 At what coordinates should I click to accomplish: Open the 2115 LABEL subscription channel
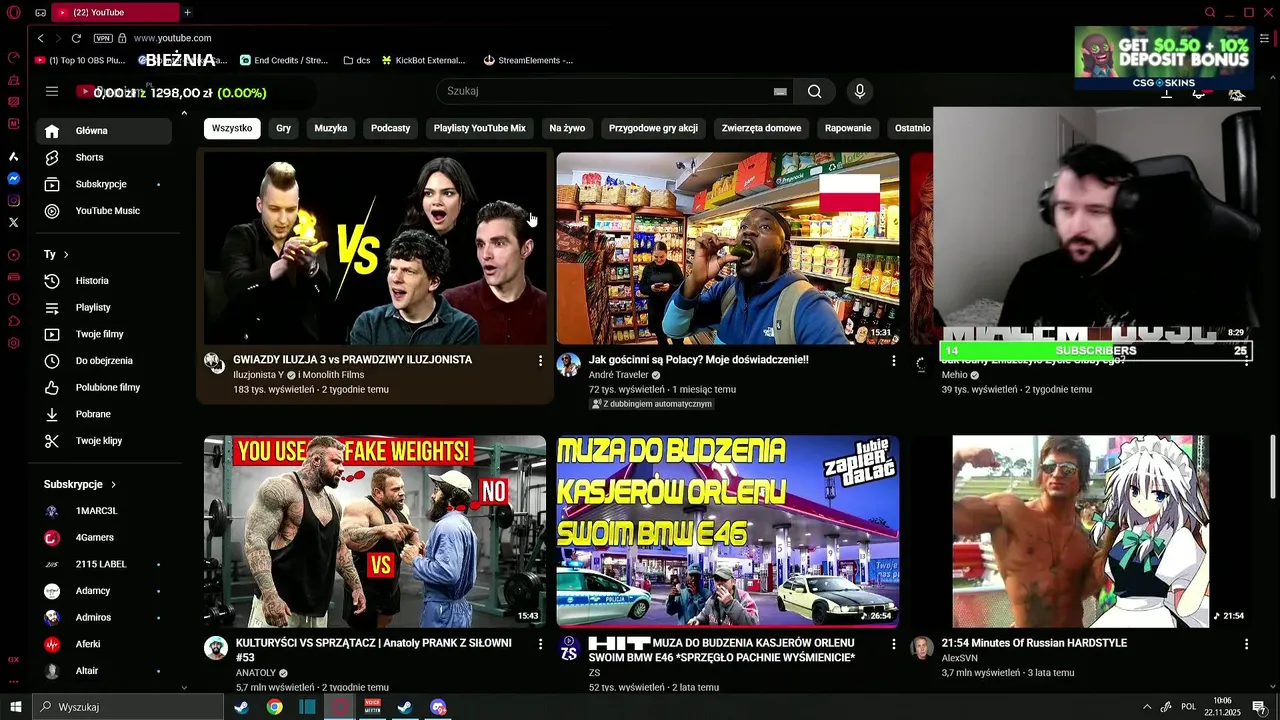104,564
